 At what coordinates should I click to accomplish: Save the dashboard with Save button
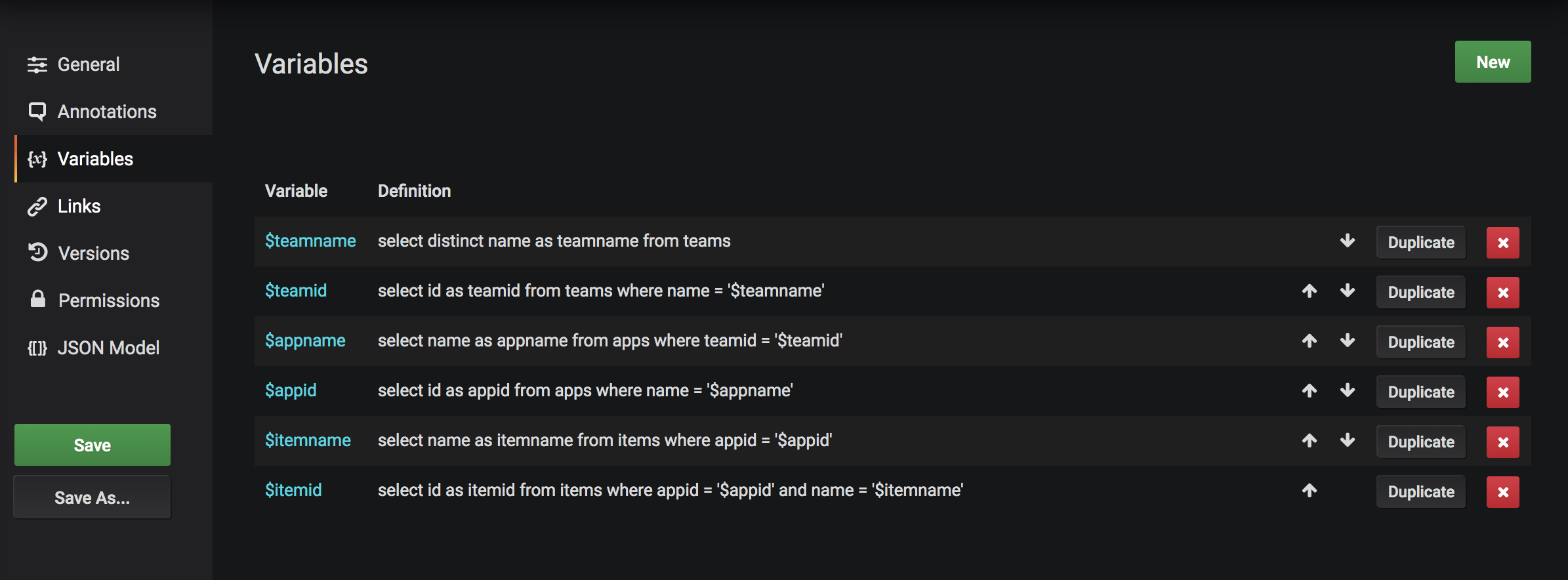coord(93,445)
